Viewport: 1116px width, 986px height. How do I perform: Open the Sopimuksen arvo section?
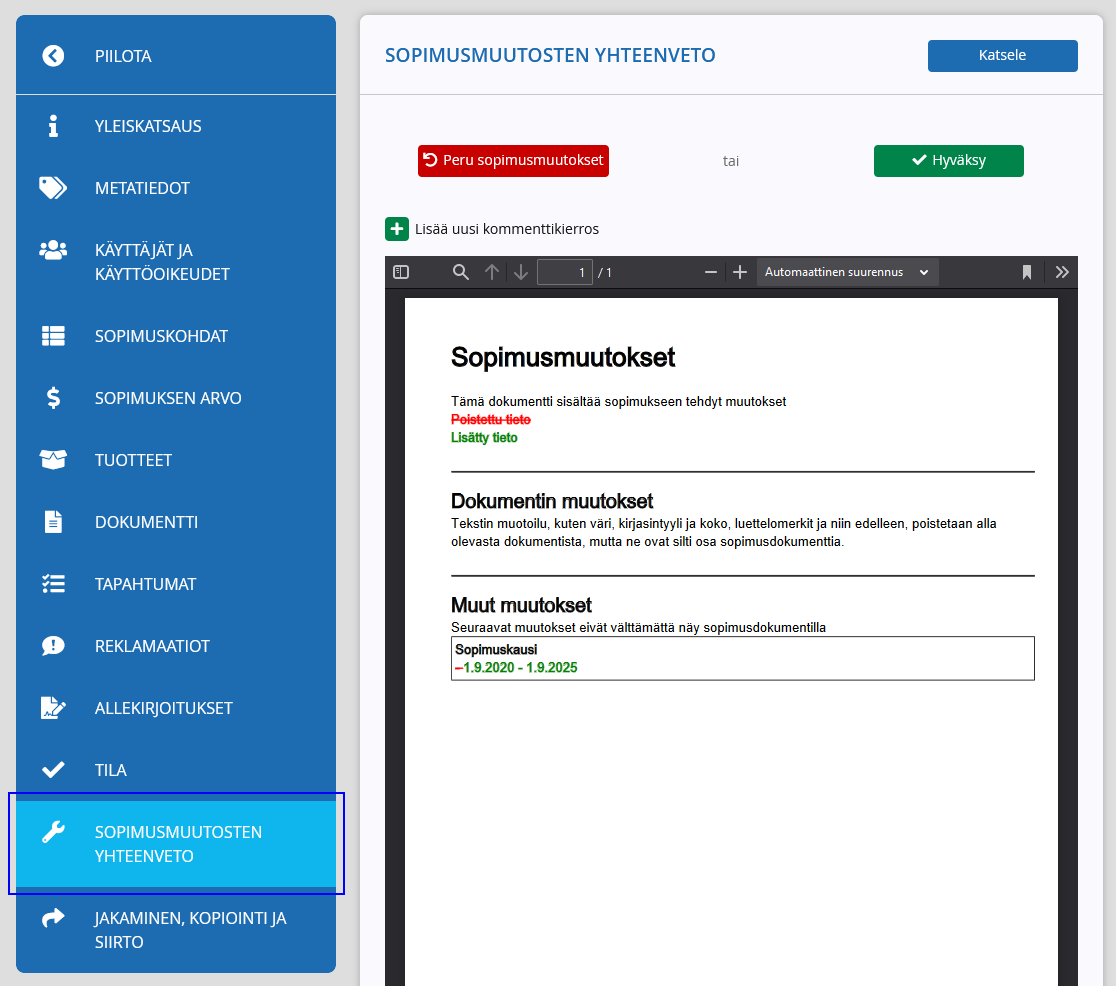[x=176, y=398]
